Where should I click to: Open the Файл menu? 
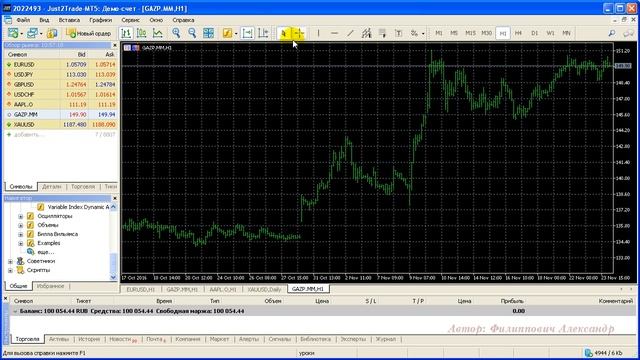(x=23, y=20)
